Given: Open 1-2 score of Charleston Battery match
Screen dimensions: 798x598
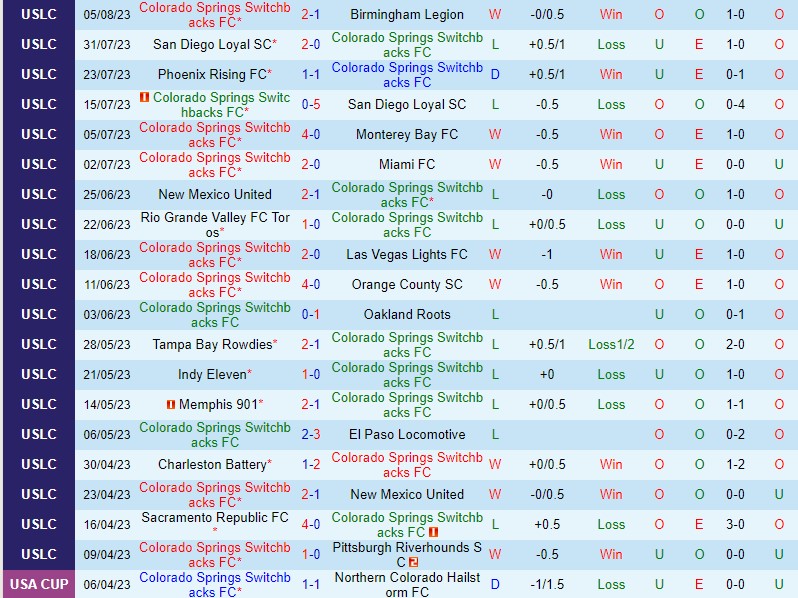Looking at the screenshot, I should point(310,465).
